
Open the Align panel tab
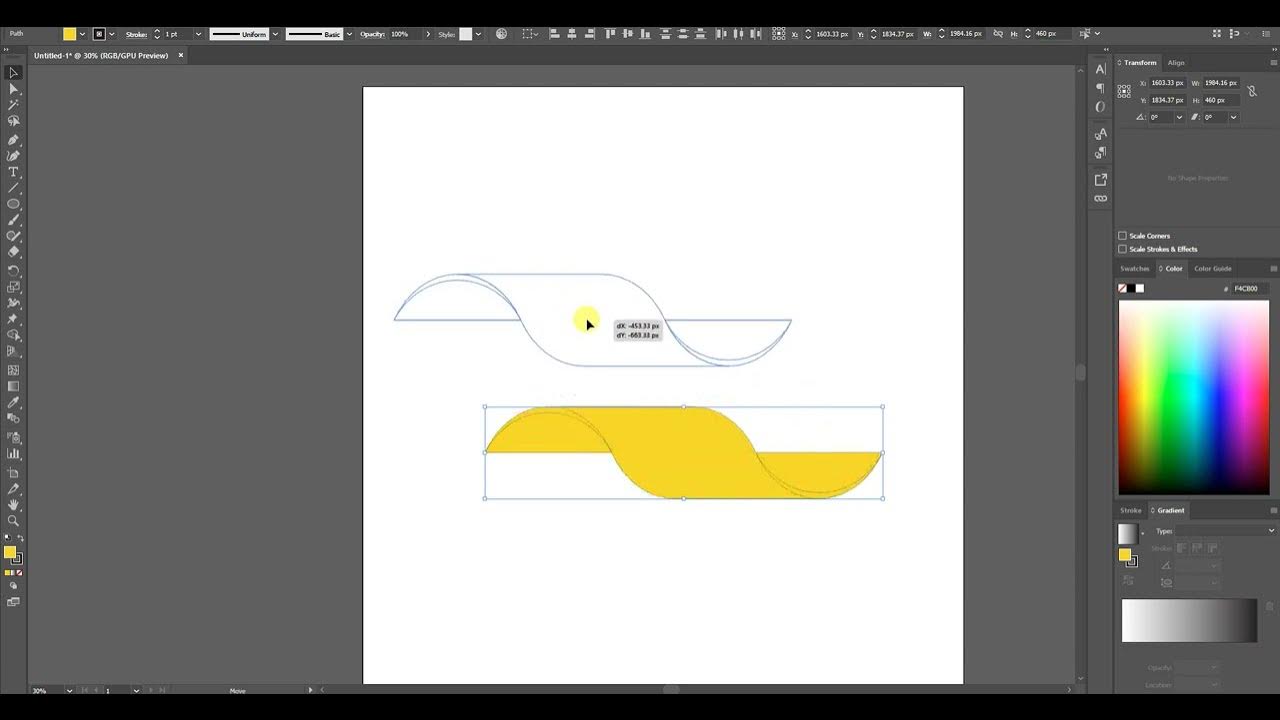pos(1176,62)
